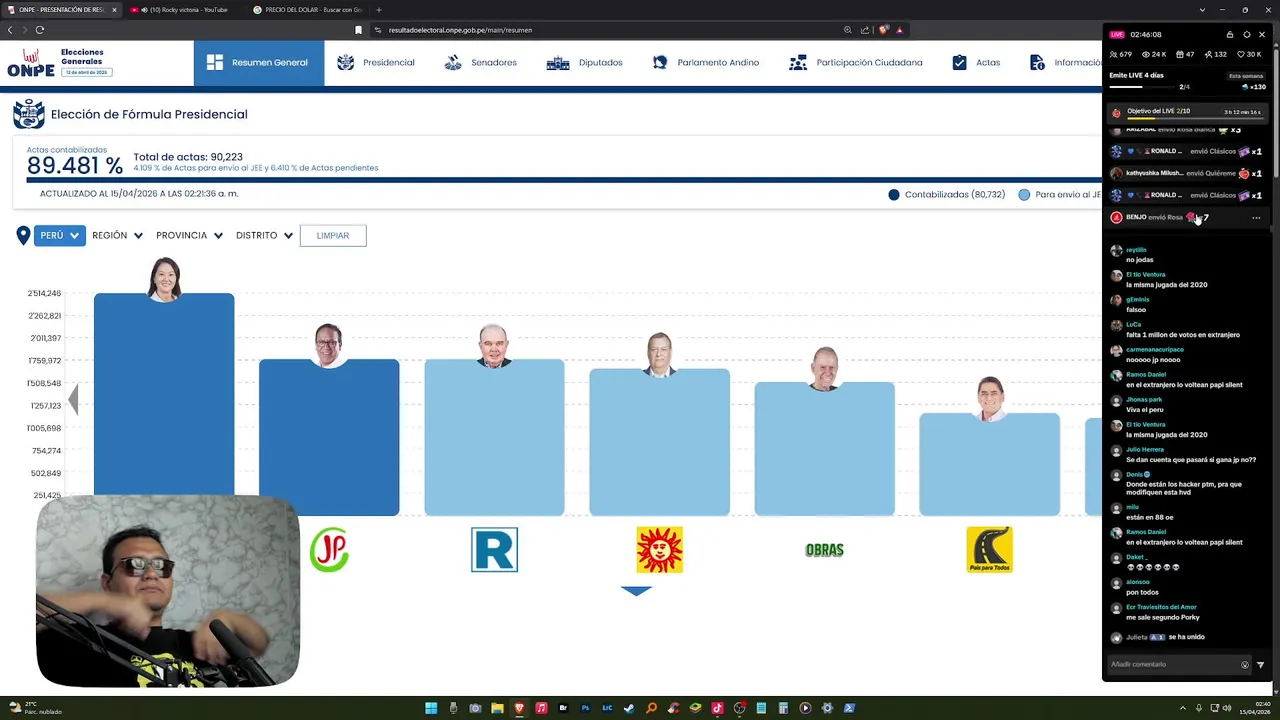Click the taskbar weather widget

click(x=36, y=708)
